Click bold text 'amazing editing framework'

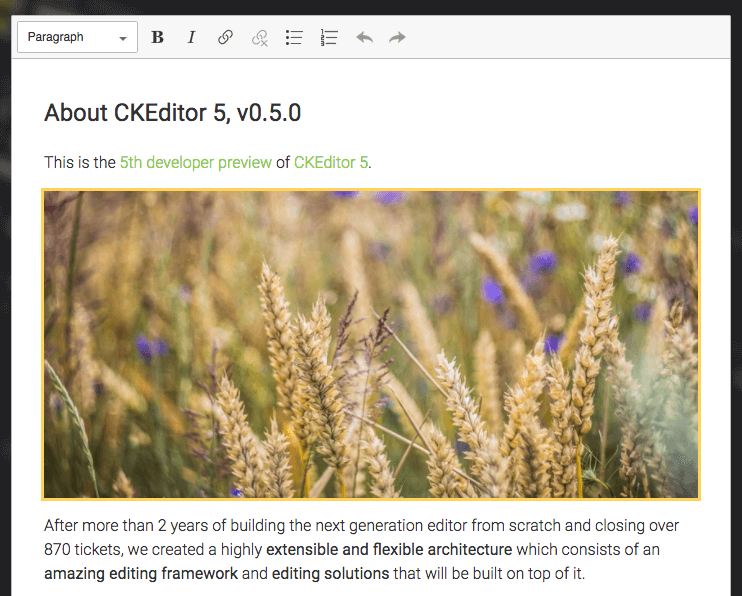click(x=141, y=574)
